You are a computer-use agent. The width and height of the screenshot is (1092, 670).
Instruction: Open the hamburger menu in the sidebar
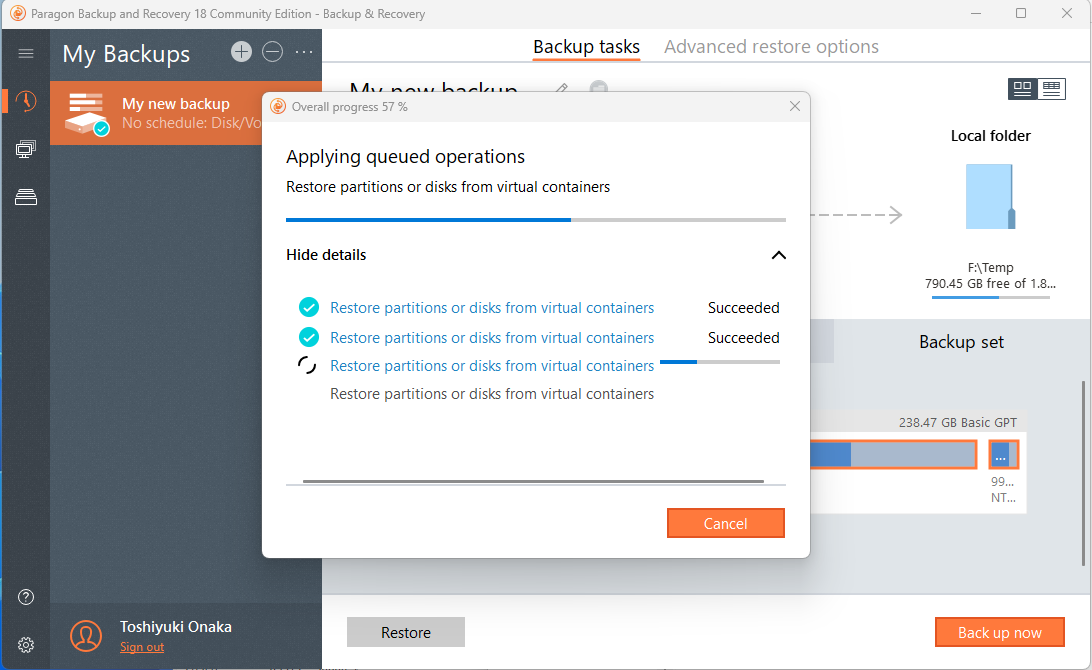pyautogui.click(x=26, y=53)
